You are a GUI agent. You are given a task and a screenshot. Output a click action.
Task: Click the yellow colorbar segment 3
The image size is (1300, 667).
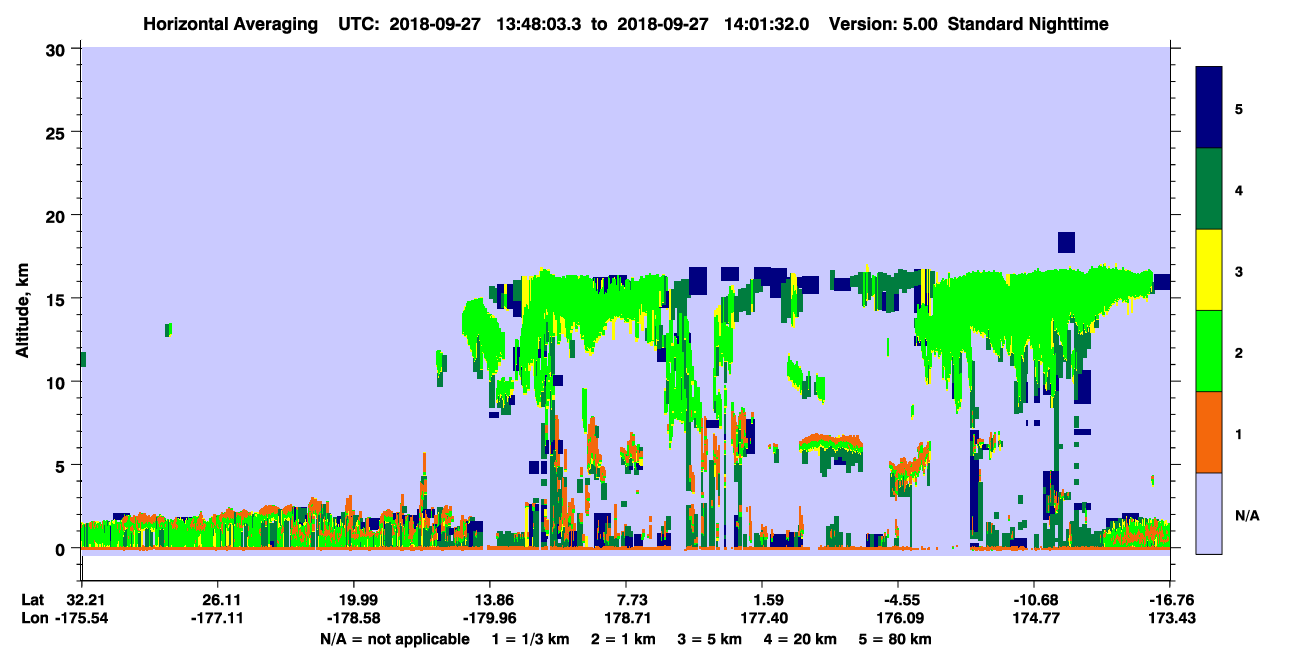point(1209,270)
